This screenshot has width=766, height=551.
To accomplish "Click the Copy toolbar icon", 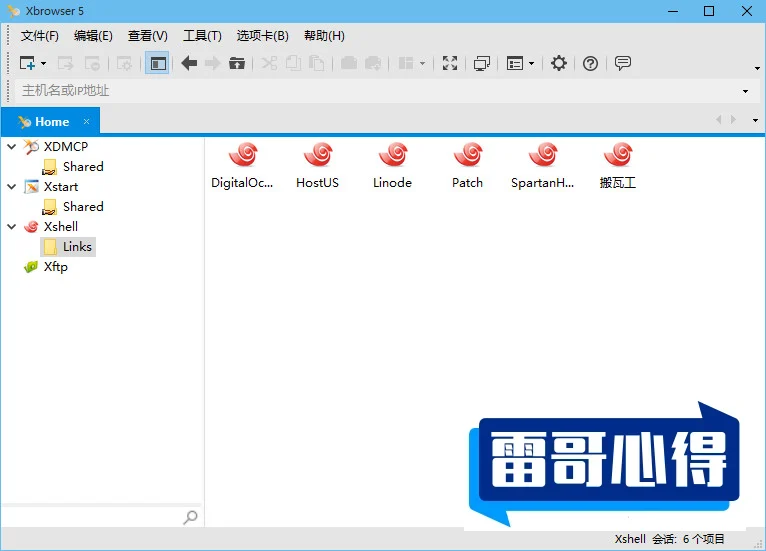I will point(293,64).
